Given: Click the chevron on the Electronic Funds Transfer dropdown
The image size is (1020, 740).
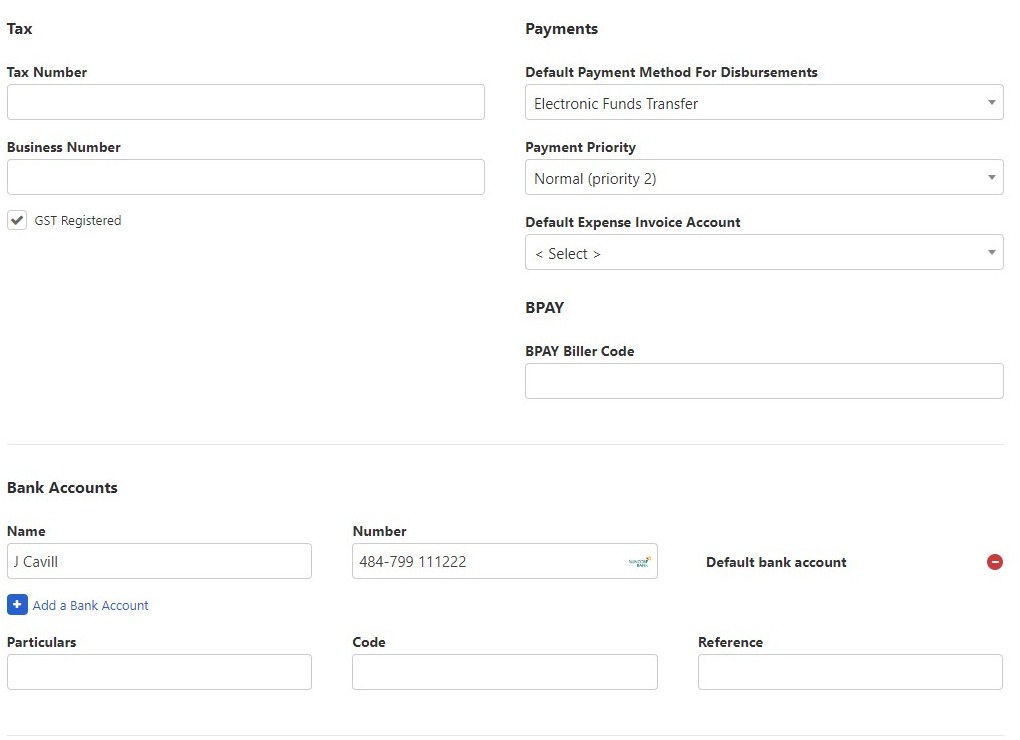Looking at the screenshot, I should point(991,102).
